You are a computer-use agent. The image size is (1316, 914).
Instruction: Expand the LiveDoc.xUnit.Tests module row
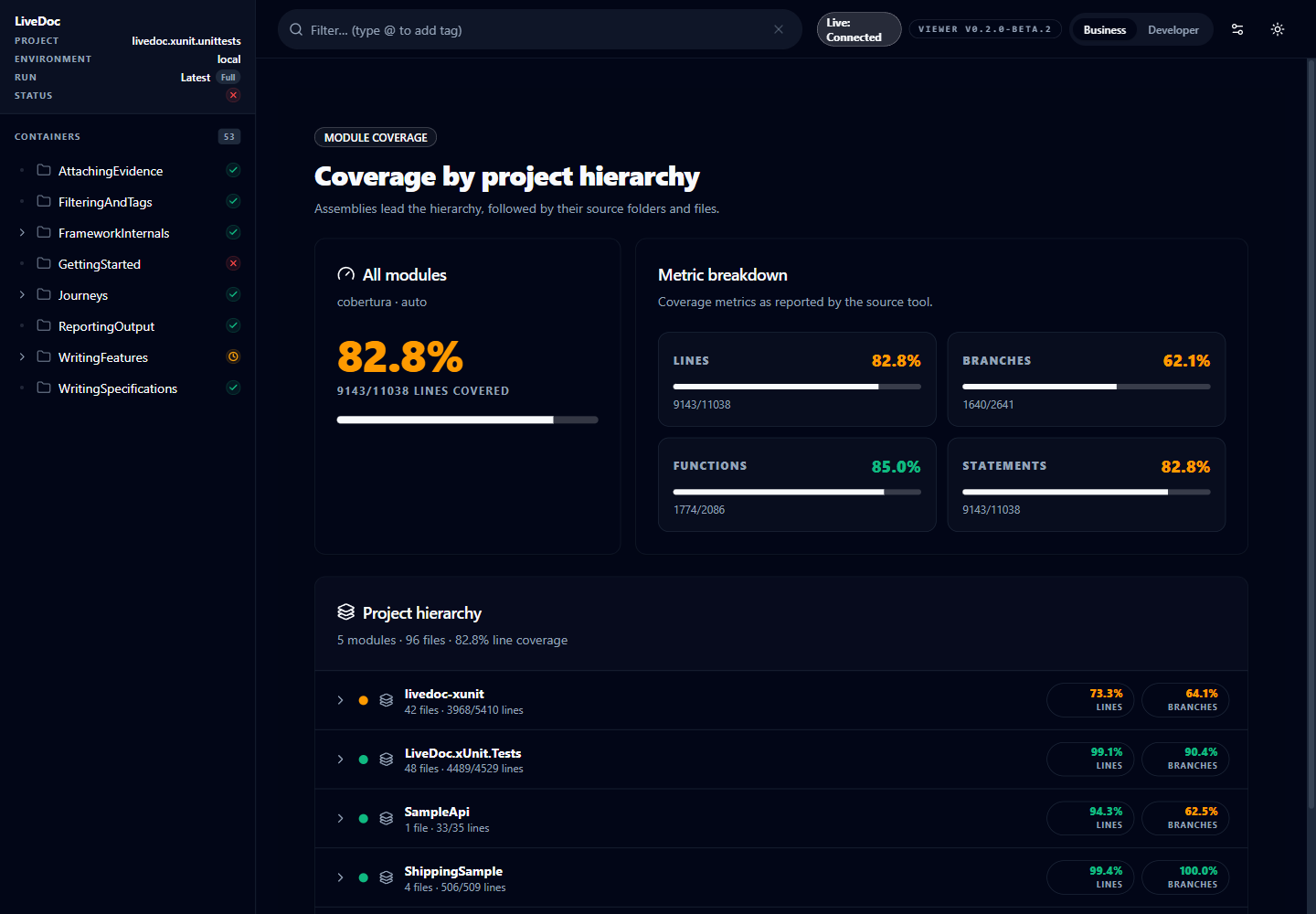(x=340, y=760)
